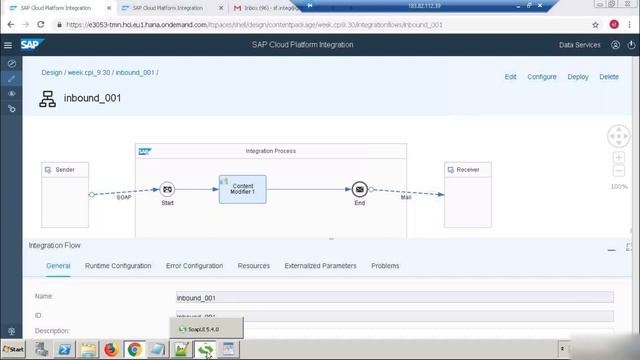The height and width of the screenshot is (360, 640).
Task: Open the Problems tab
Action: click(x=385, y=266)
